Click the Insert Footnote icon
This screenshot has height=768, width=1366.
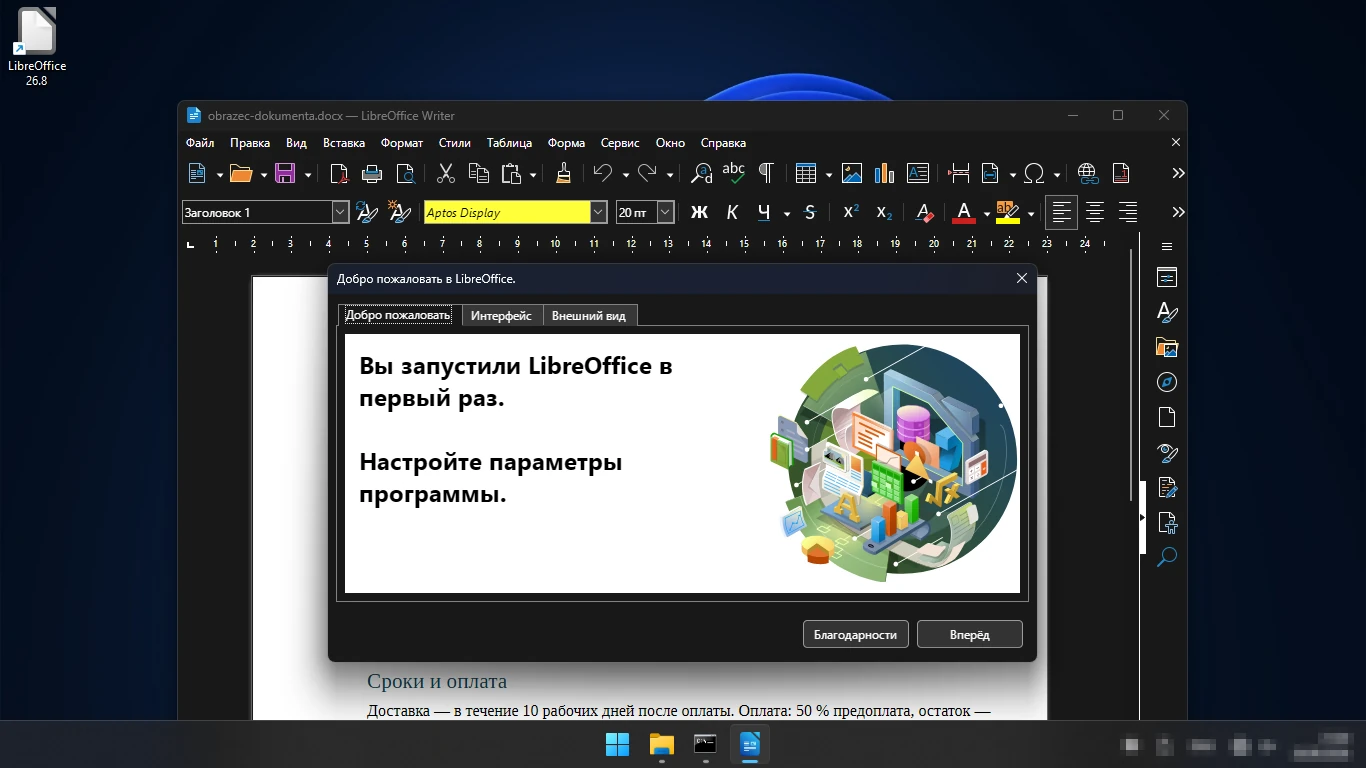point(1121,173)
